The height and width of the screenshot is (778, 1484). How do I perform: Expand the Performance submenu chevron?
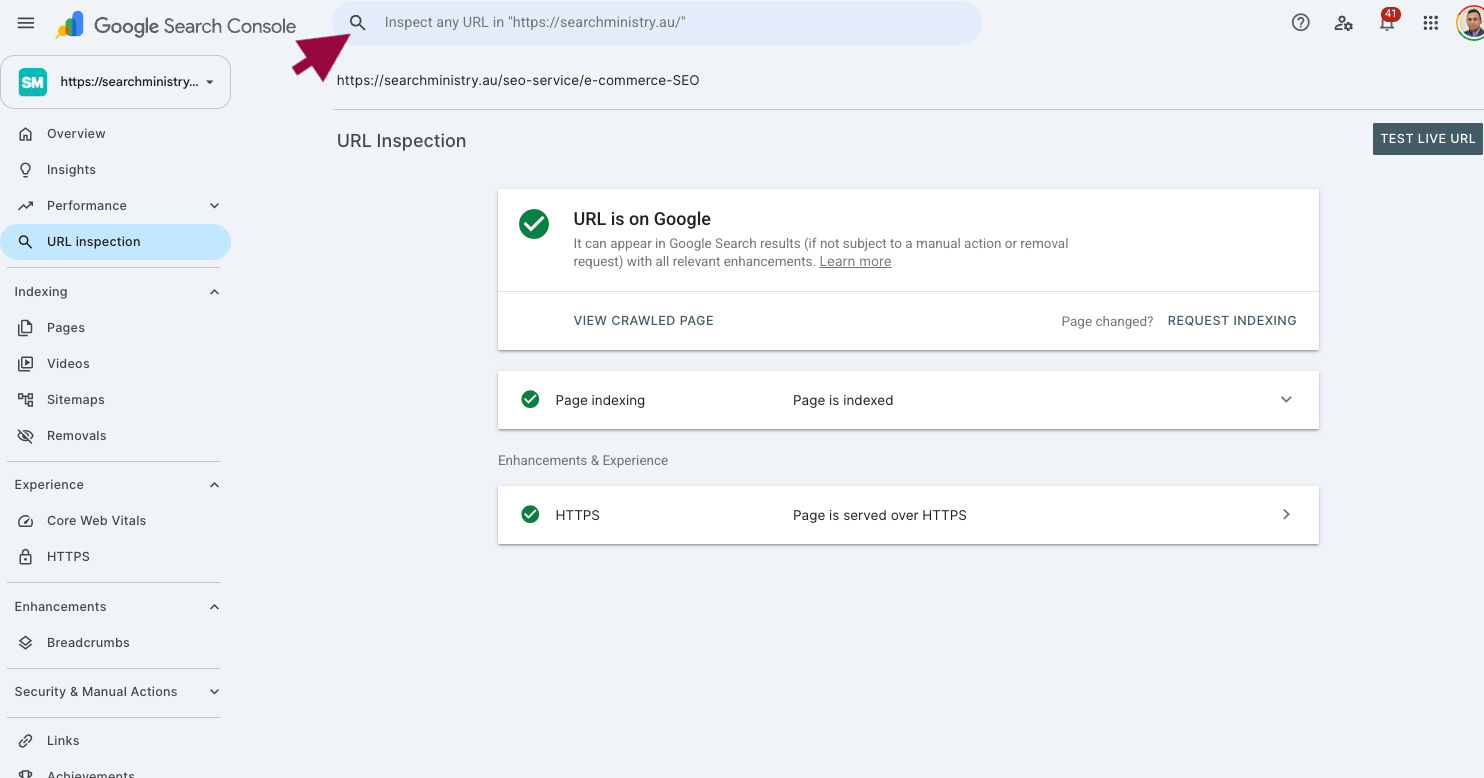coord(214,206)
